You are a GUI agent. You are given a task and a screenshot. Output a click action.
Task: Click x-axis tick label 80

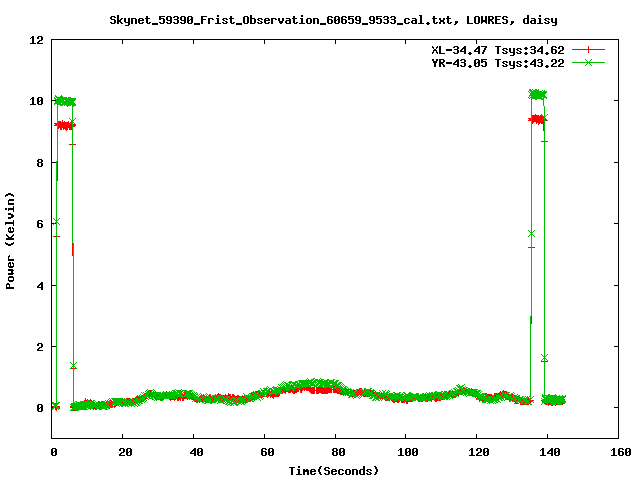click(338, 452)
